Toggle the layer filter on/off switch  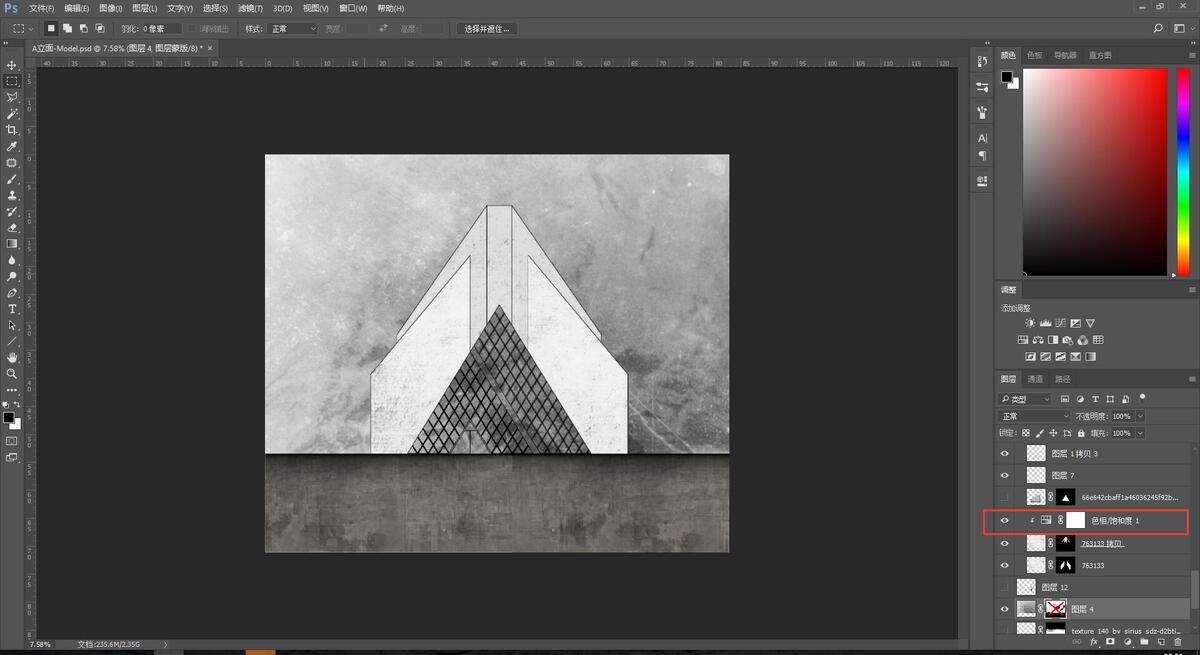(x=1142, y=398)
